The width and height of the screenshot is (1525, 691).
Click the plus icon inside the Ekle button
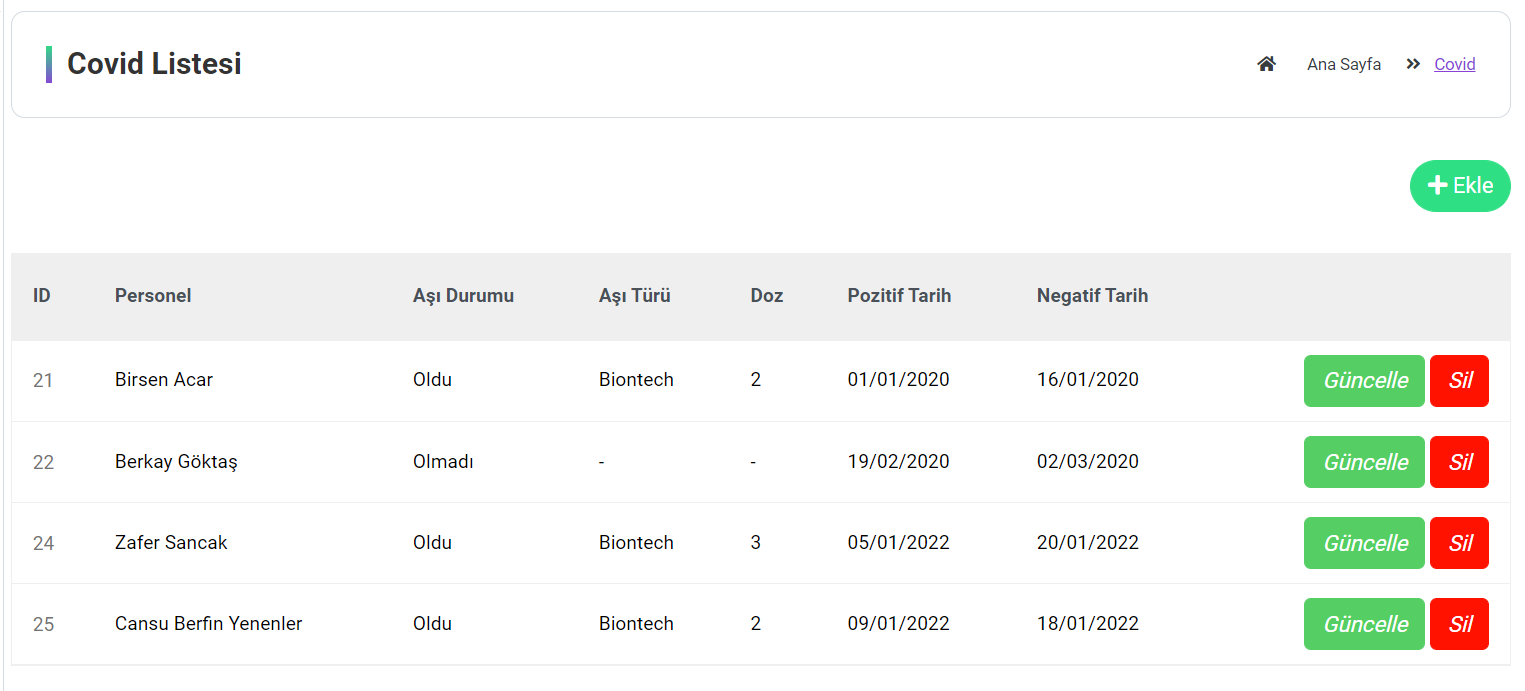coord(1437,185)
